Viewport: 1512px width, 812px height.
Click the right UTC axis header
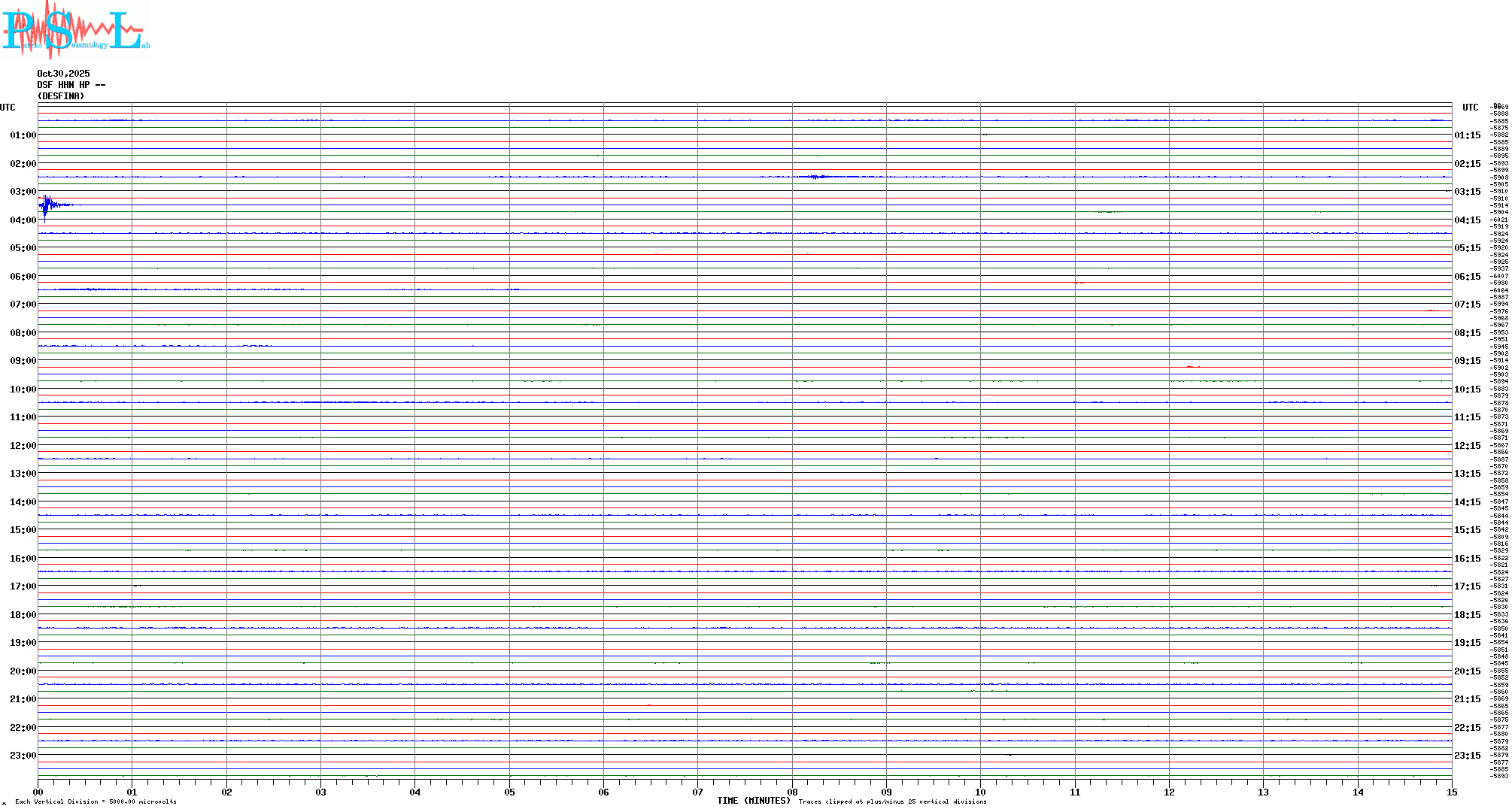click(1470, 108)
